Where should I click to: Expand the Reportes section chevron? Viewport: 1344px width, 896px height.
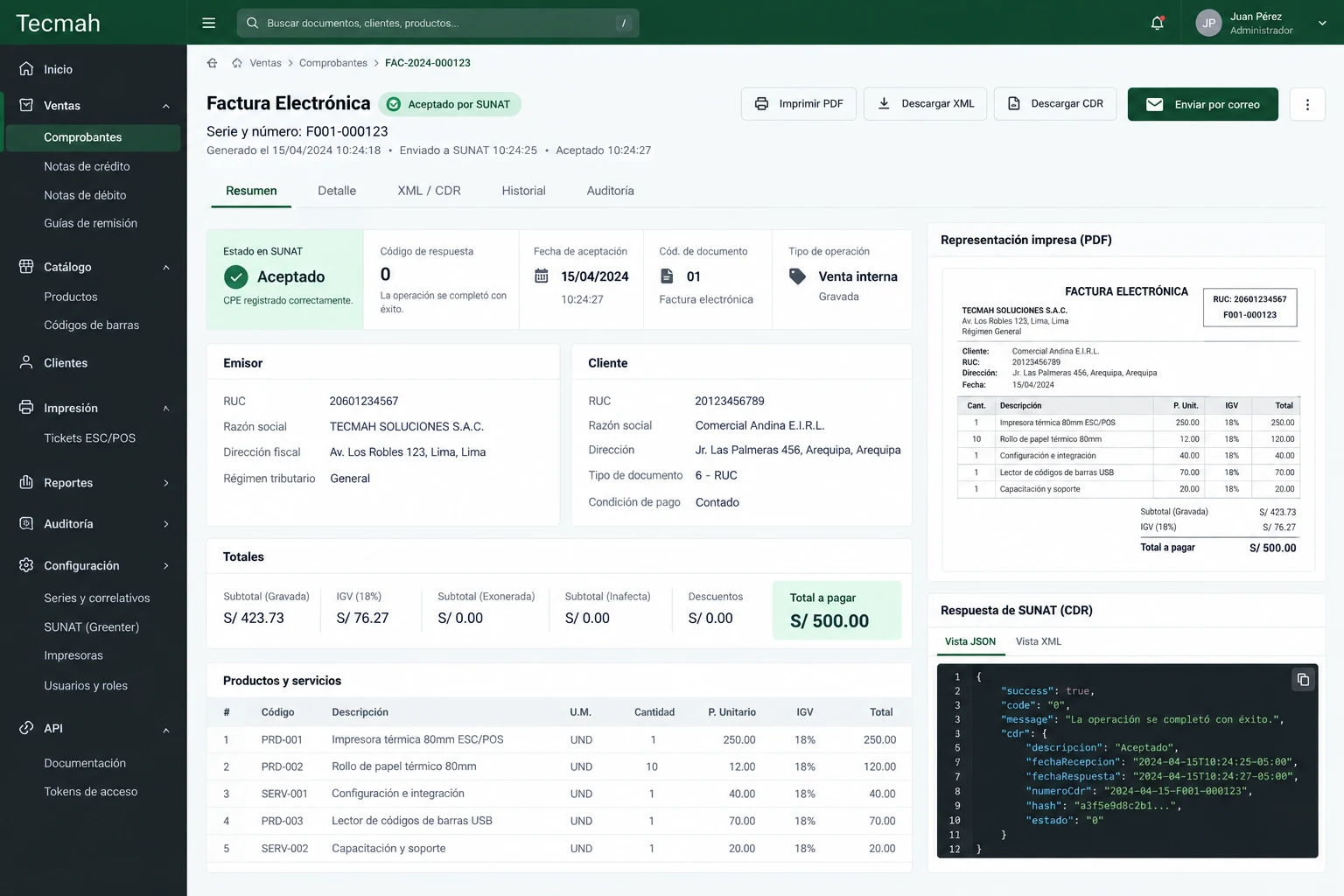(166, 483)
